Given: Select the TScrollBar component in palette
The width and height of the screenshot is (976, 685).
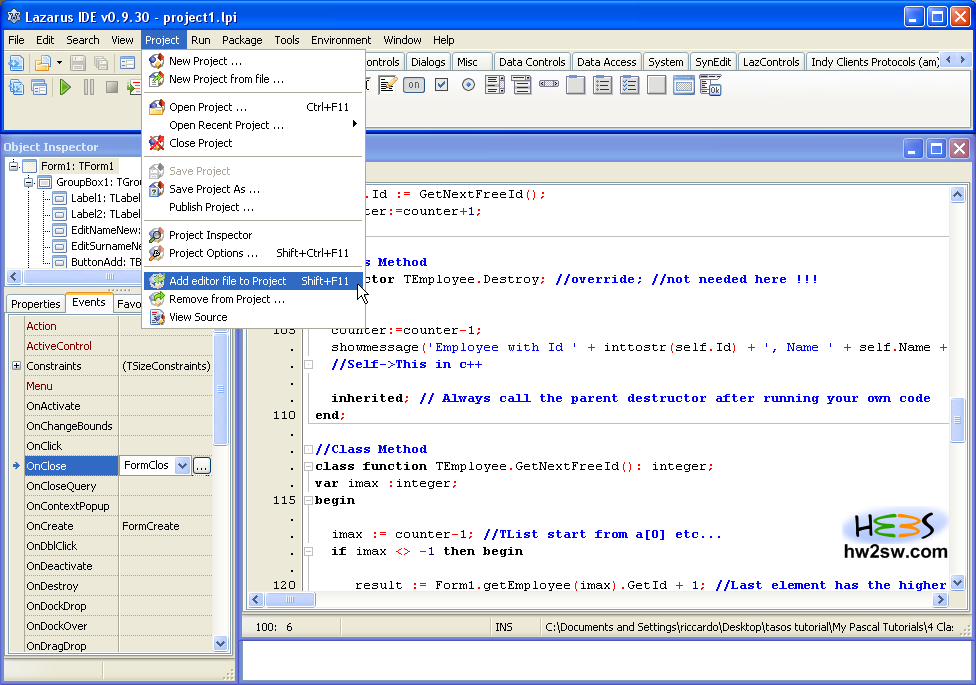Looking at the screenshot, I should click(x=548, y=83).
